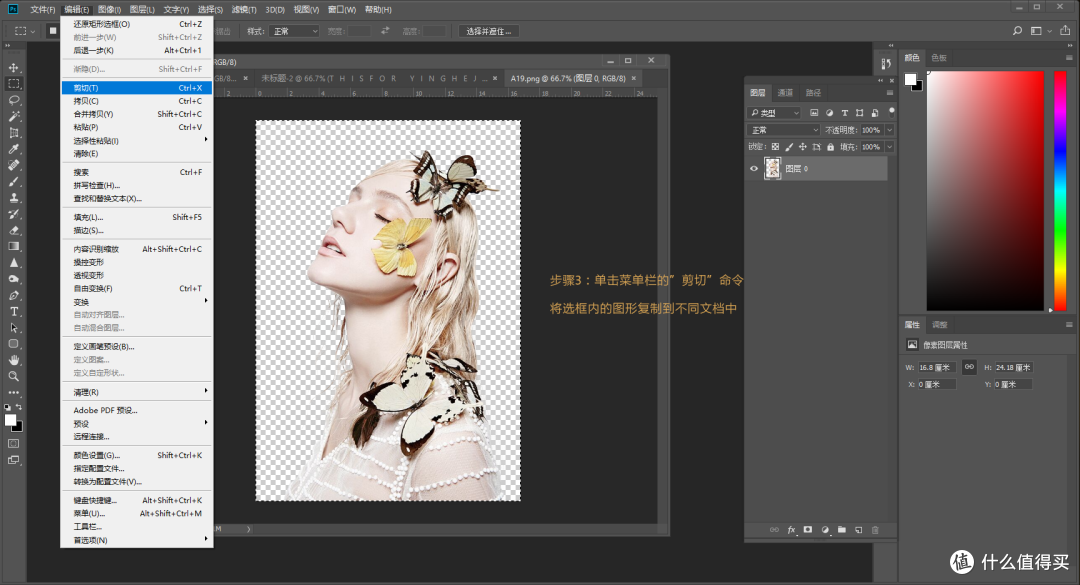Toggle the W/H link icon in Properties panel
This screenshot has width=1080, height=585.
pos(968,367)
